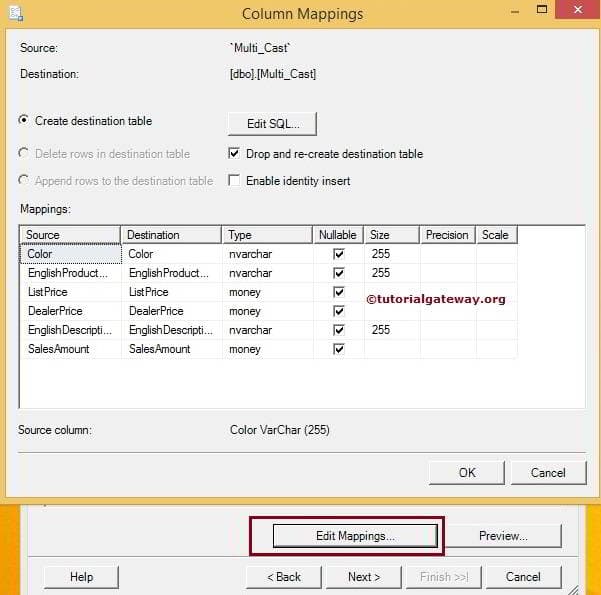The image size is (601, 595).
Task: Click size 255 cell in Color row
Action: point(392,254)
